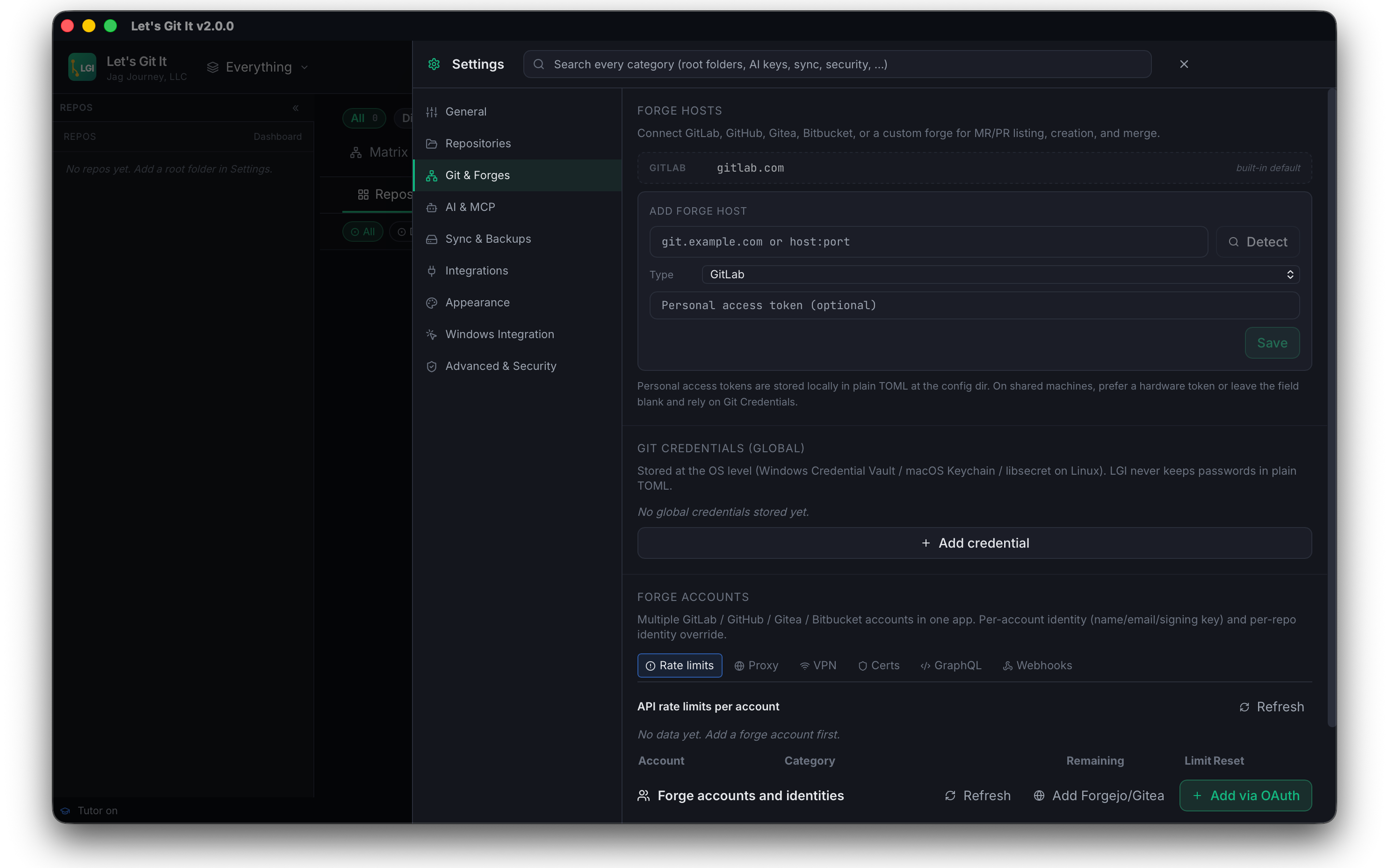The width and height of the screenshot is (1389, 868).
Task: Open the Repositories settings category
Action: click(x=517, y=144)
